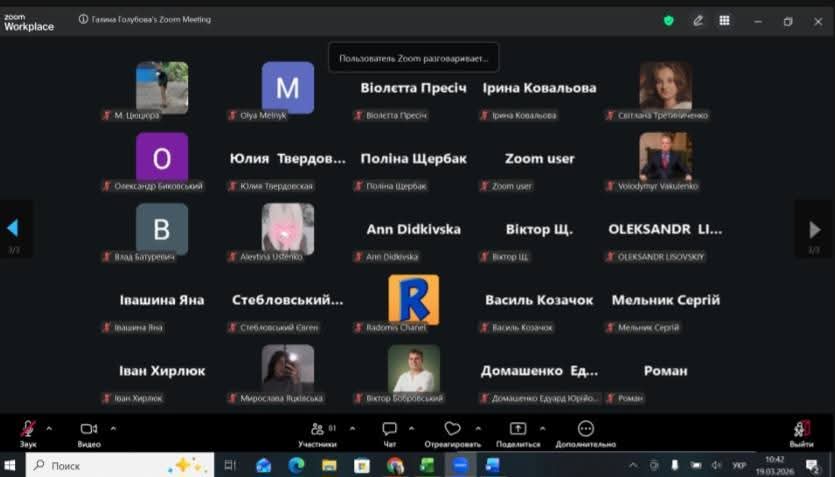Screen dimensions: 835x477
Task: Expand the audio options arrow beside Звук
Action: [x=49, y=428]
